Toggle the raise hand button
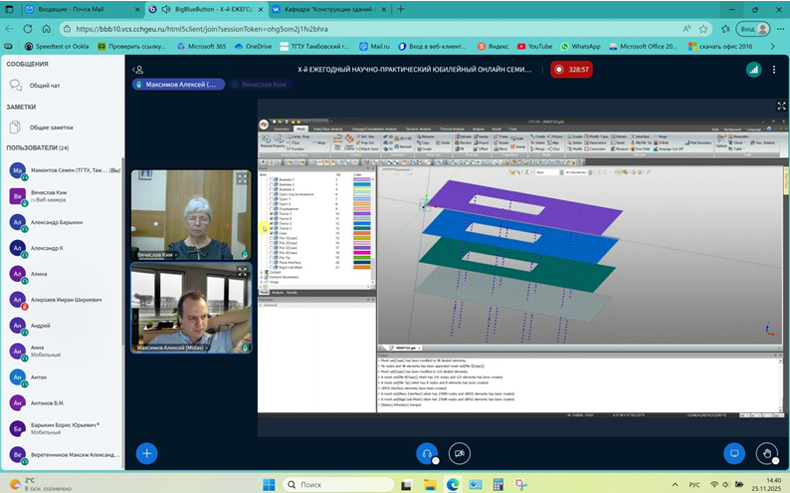 [767, 453]
